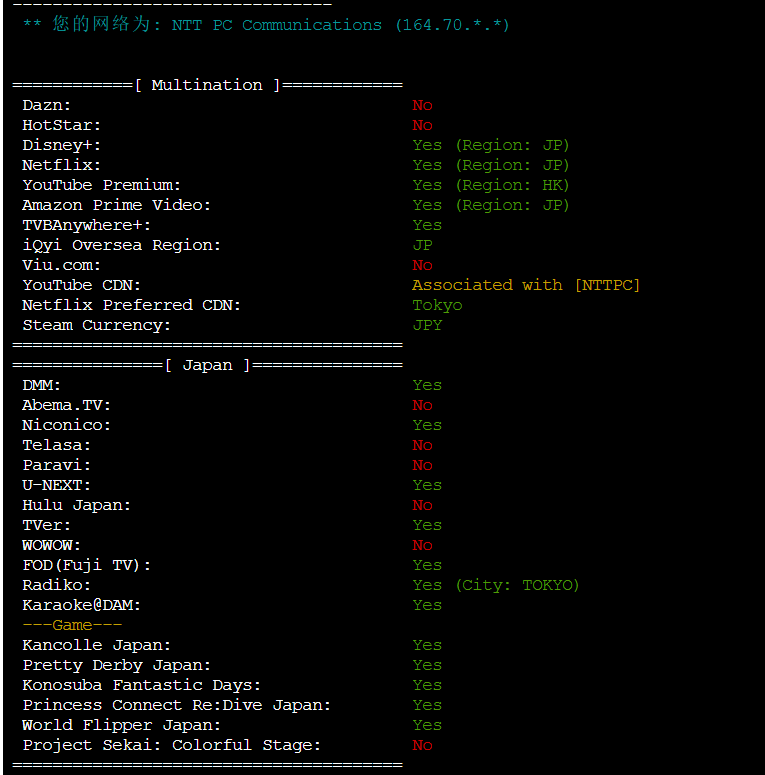
Task: Select the 'Yes' result for TVer
Action: 427,525
